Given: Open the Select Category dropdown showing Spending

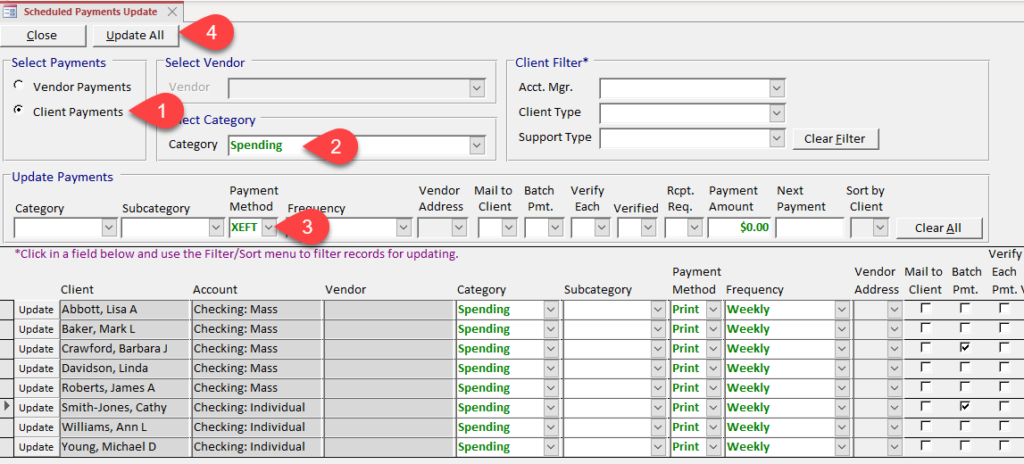Looking at the screenshot, I should click(x=477, y=146).
